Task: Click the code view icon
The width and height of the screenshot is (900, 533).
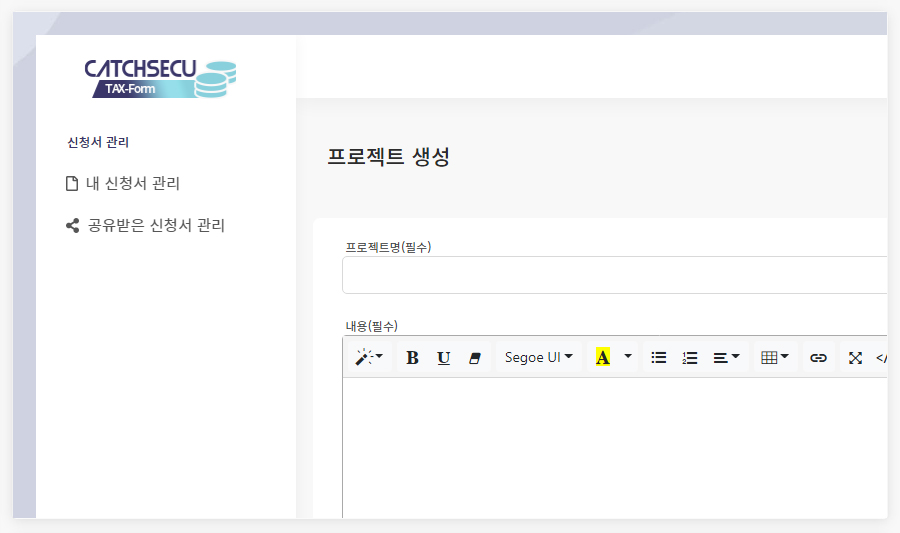Action: click(881, 357)
